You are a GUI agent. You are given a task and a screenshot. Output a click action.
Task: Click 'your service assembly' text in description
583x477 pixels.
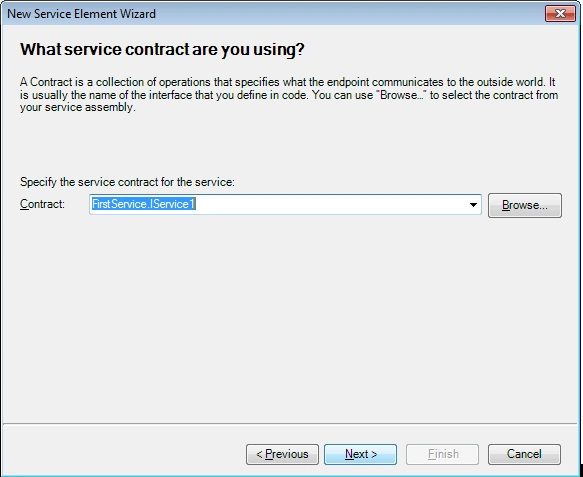[x=77, y=107]
